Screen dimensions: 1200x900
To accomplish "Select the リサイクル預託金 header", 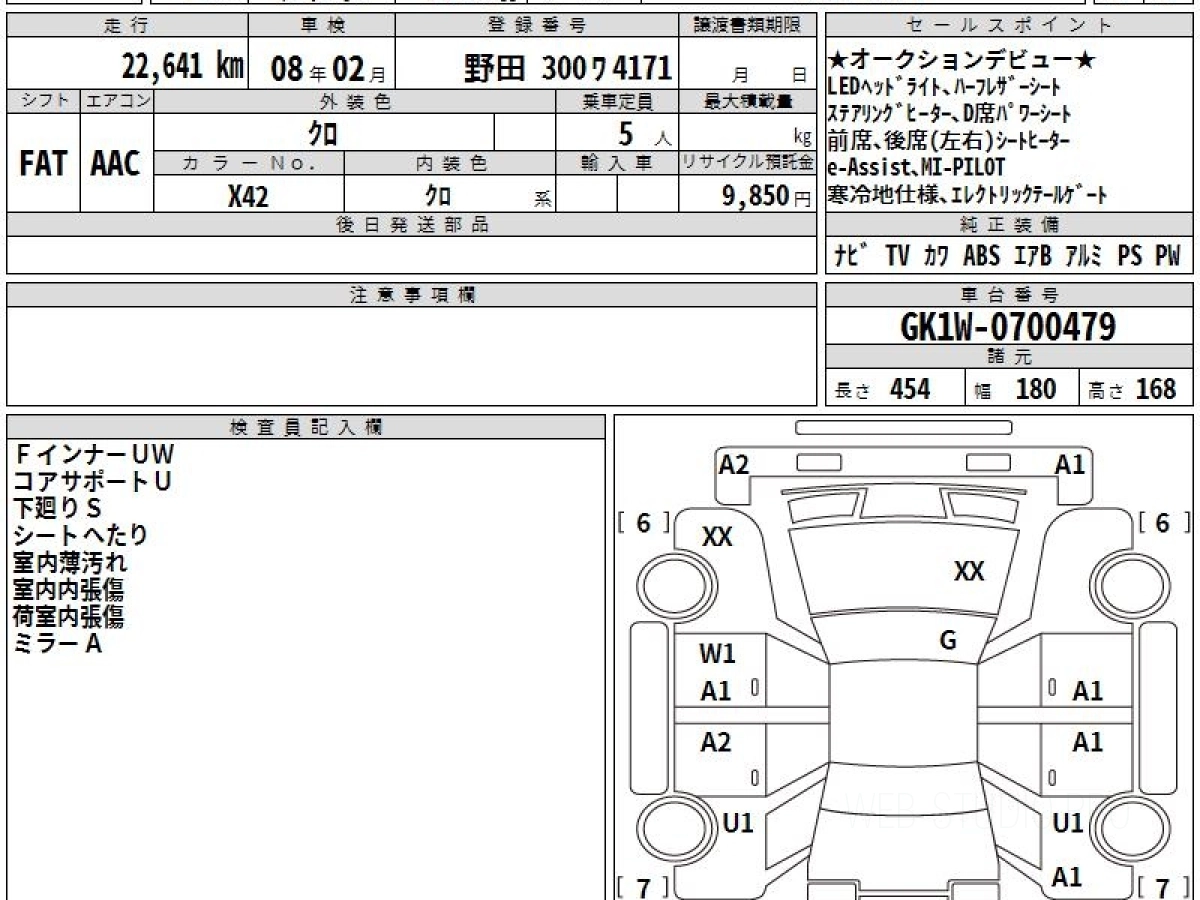I will (x=748, y=163).
